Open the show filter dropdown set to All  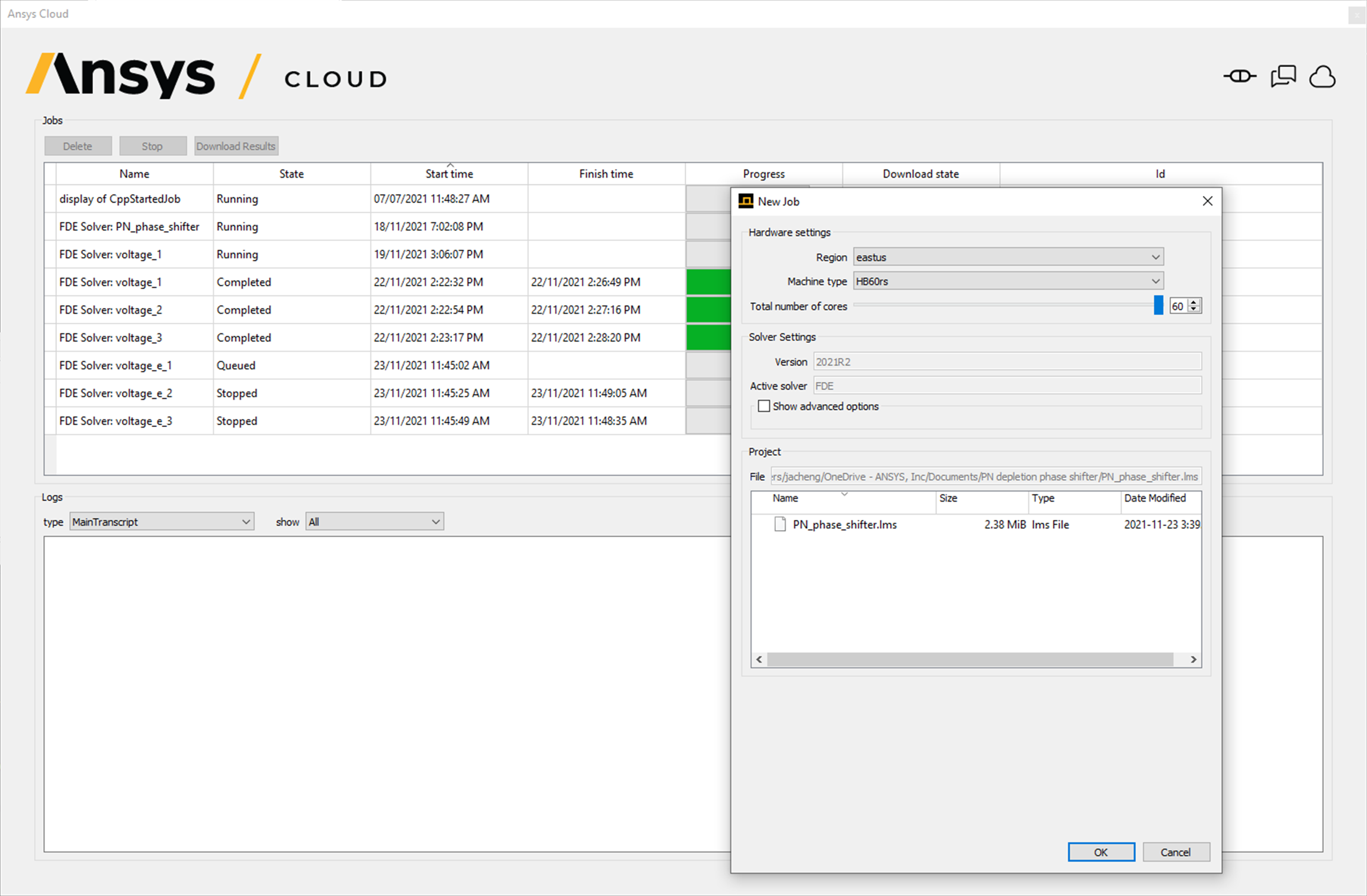click(x=374, y=522)
